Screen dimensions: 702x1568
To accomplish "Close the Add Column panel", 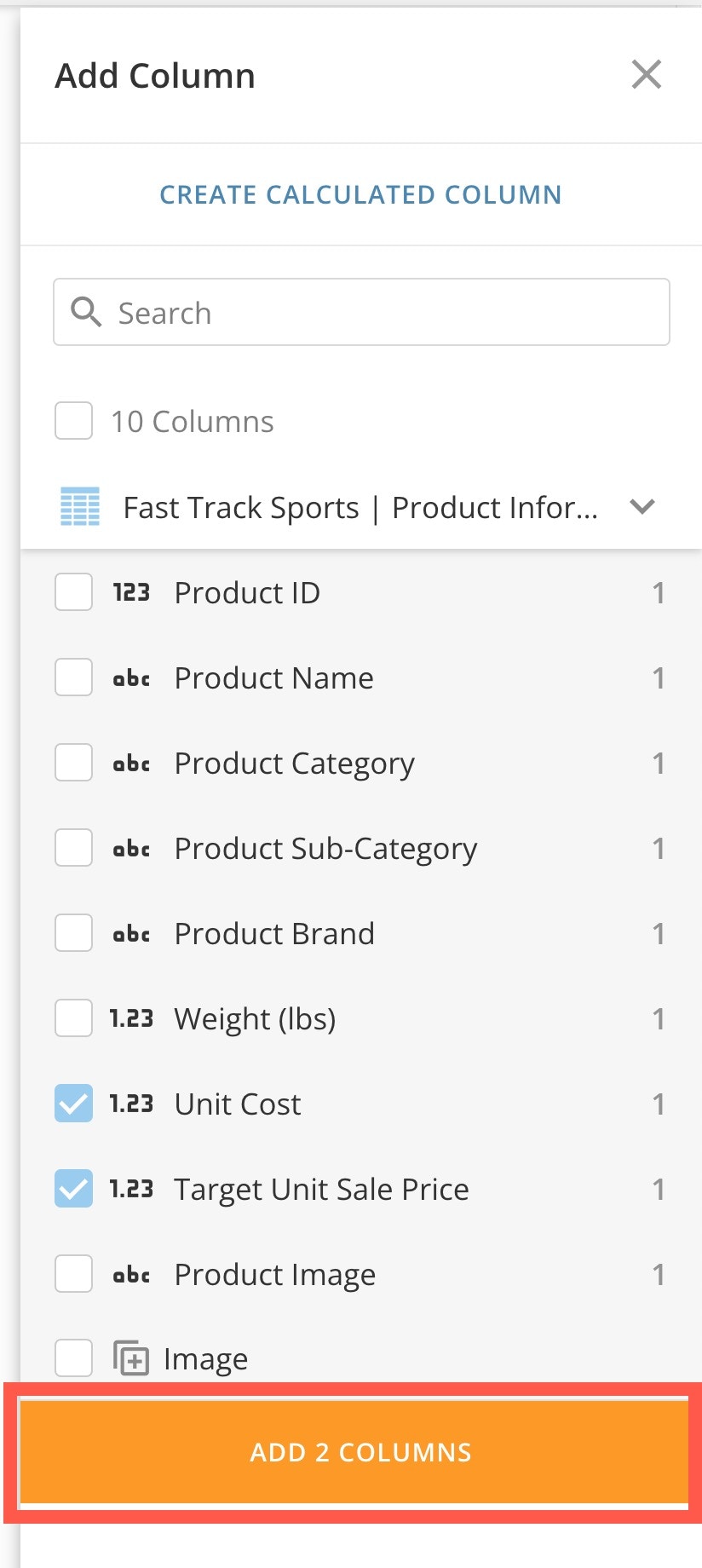I will point(646,75).
